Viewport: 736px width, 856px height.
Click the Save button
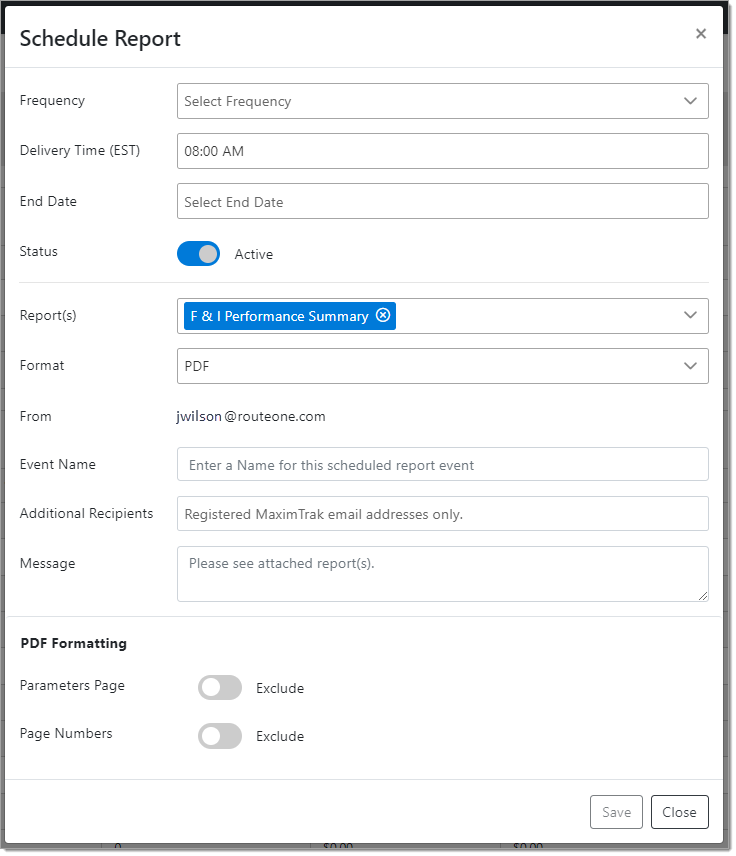(616, 812)
